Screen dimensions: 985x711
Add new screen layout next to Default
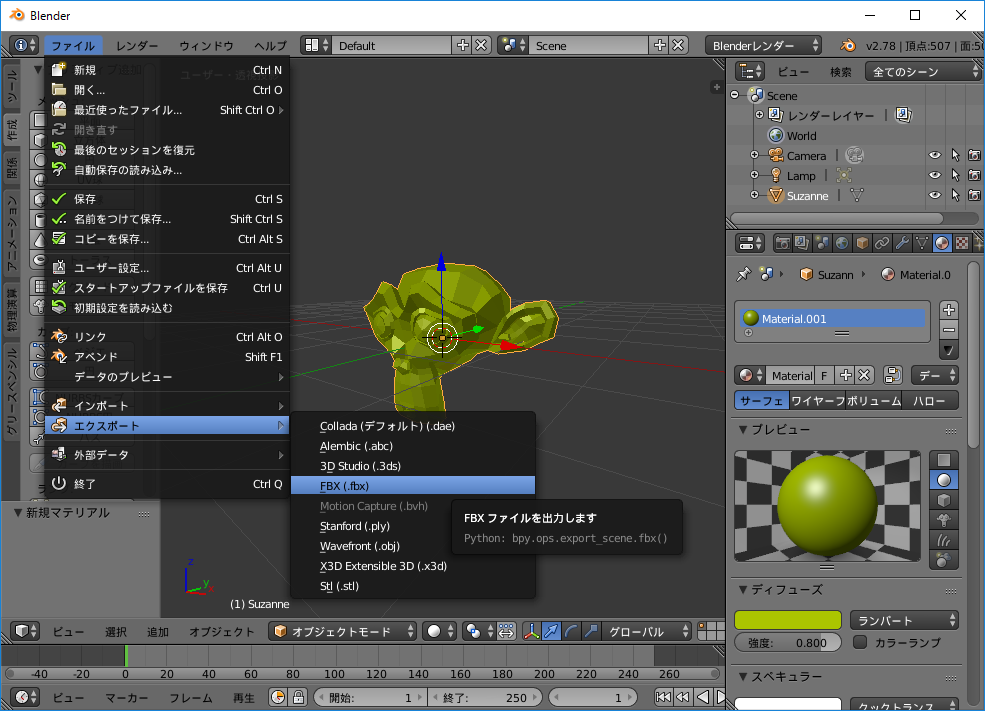coord(462,45)
